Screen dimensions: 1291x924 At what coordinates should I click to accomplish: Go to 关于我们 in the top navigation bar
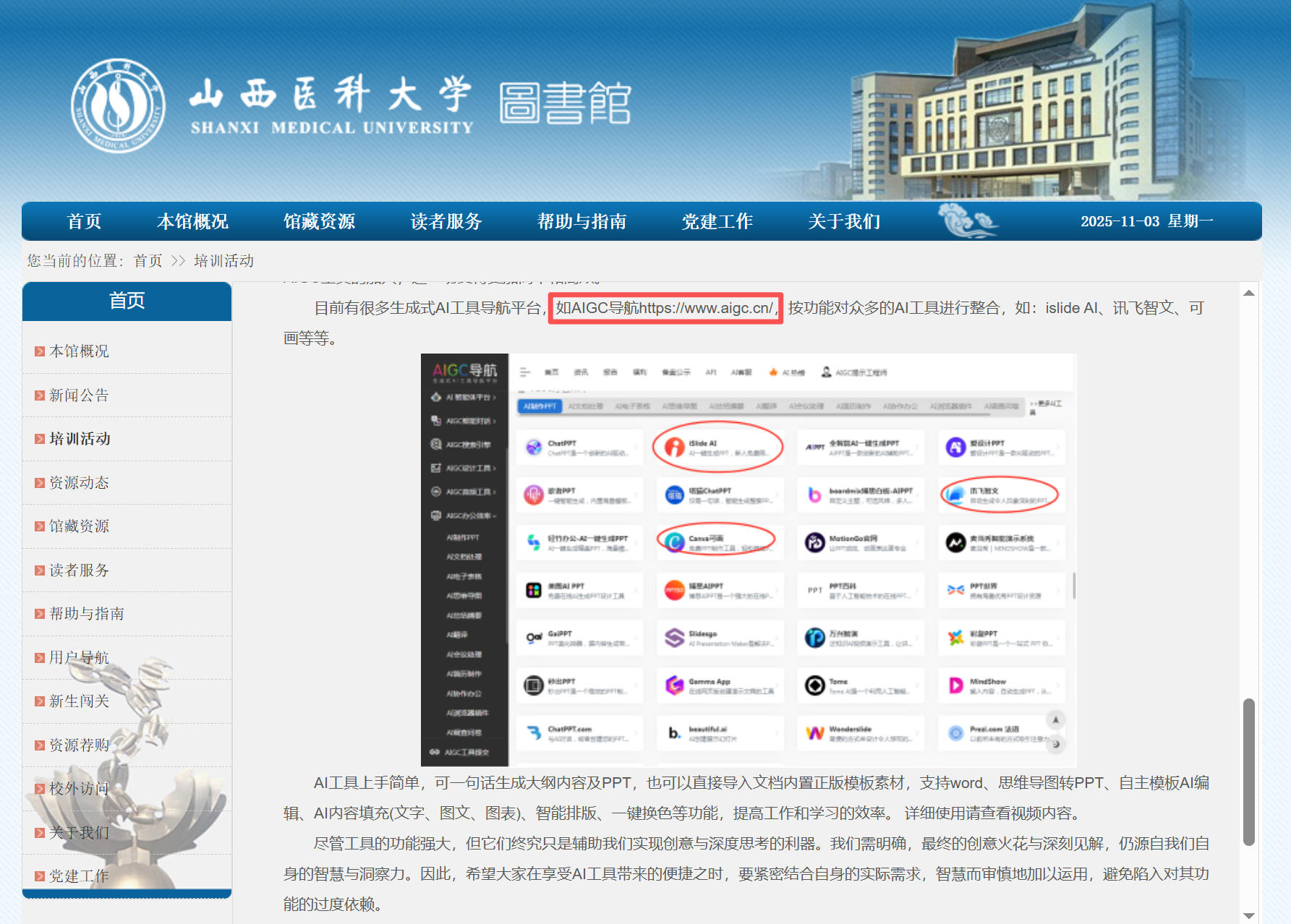click(x=844, y=221)
